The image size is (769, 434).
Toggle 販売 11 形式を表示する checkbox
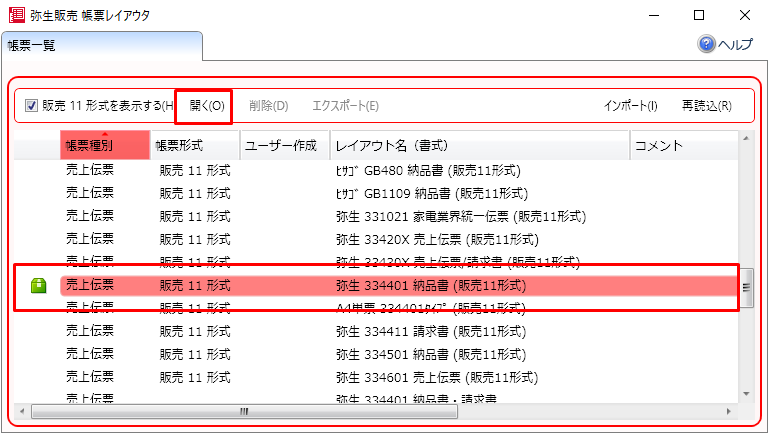coord(31,105)
